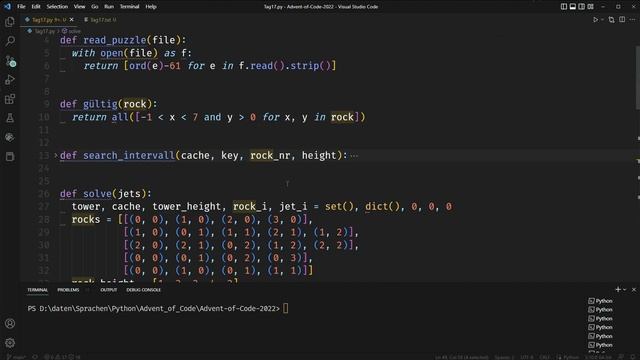The height and width of the screenshot is (360, 640).
Task: Open the changes compare icon in editor toolbar
Action: point(611,20)
